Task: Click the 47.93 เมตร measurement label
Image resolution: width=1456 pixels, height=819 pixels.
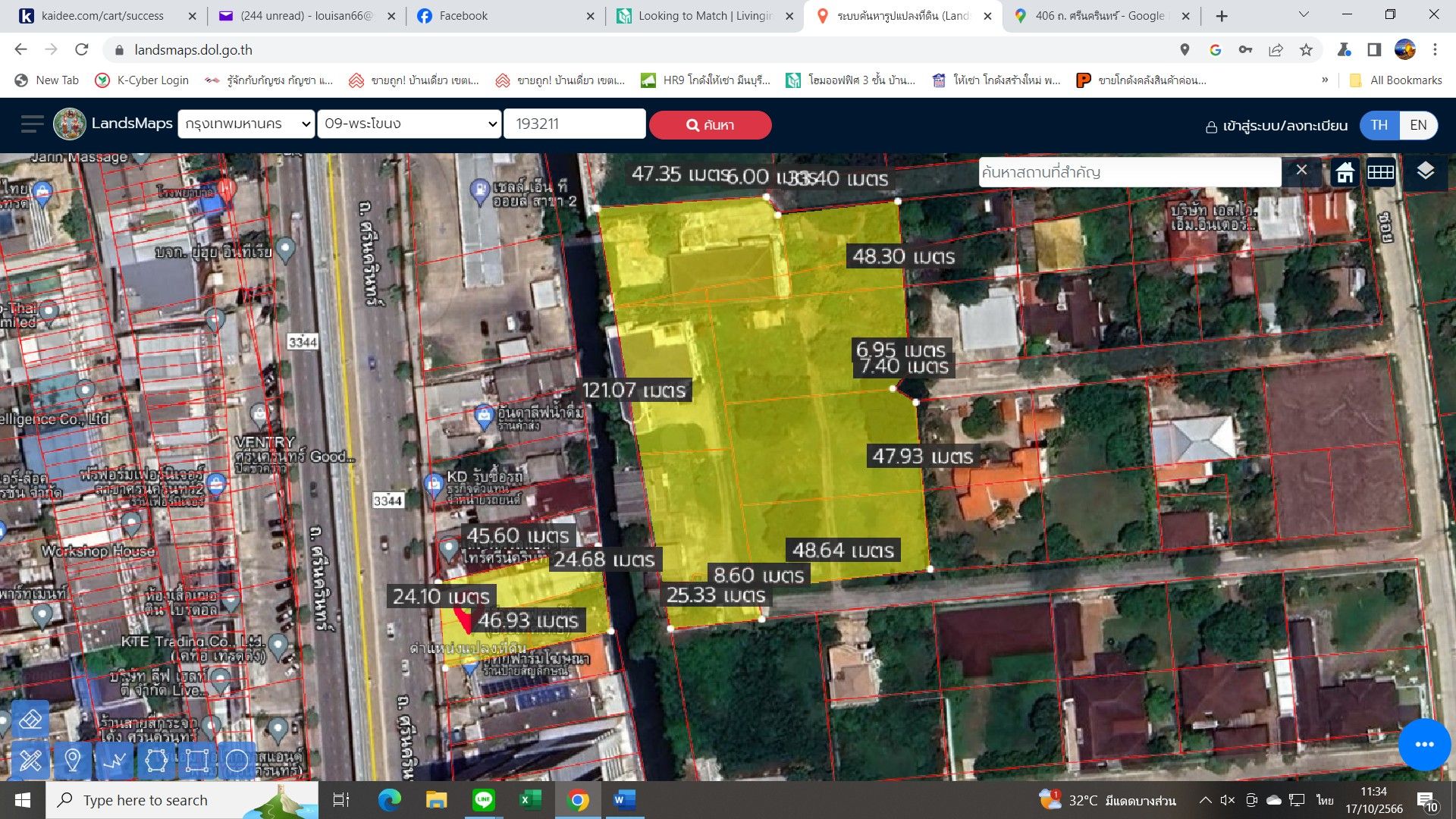Action: click(x=922, y=457)
